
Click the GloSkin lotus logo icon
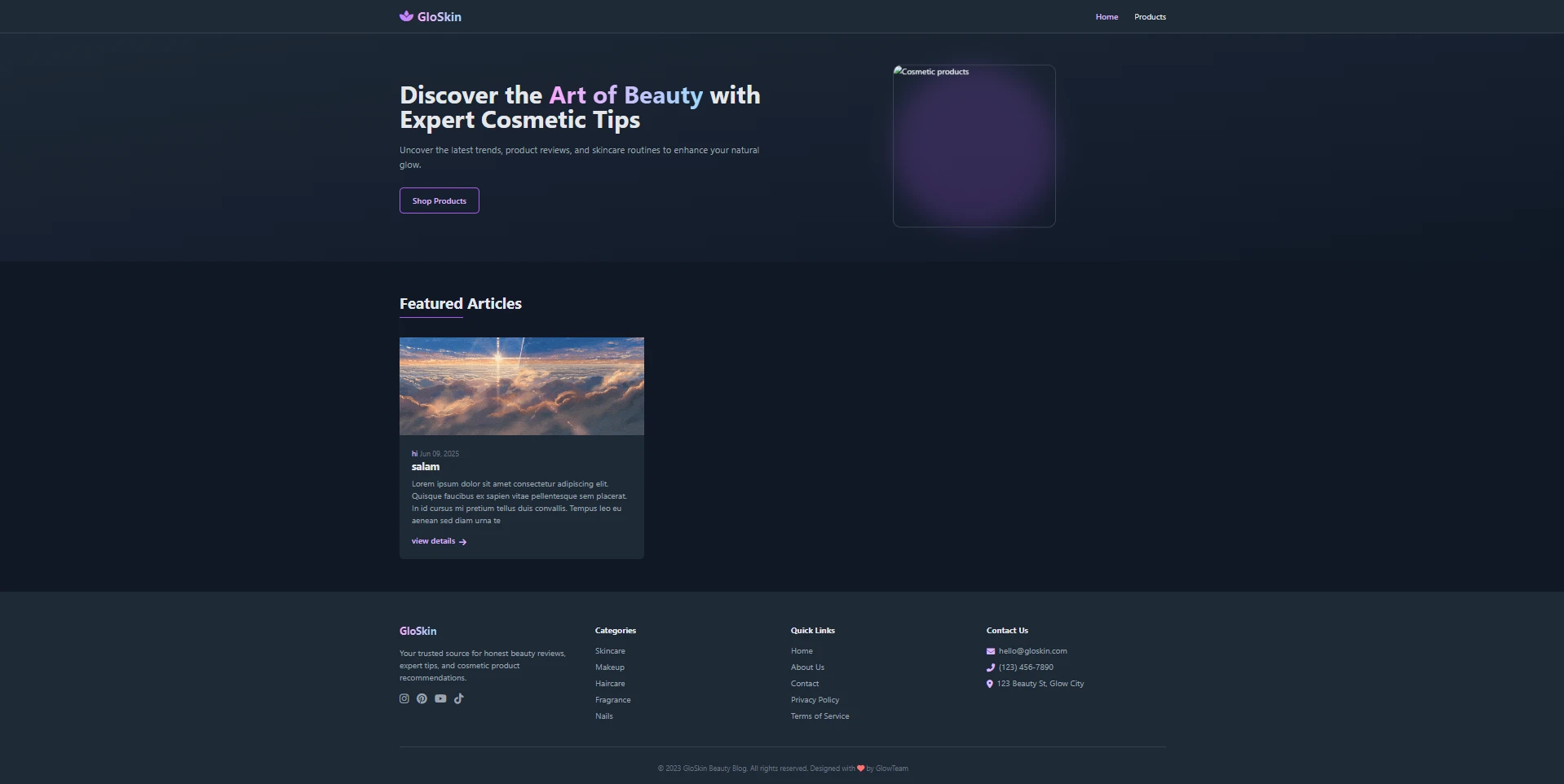(x=406, y=16)
